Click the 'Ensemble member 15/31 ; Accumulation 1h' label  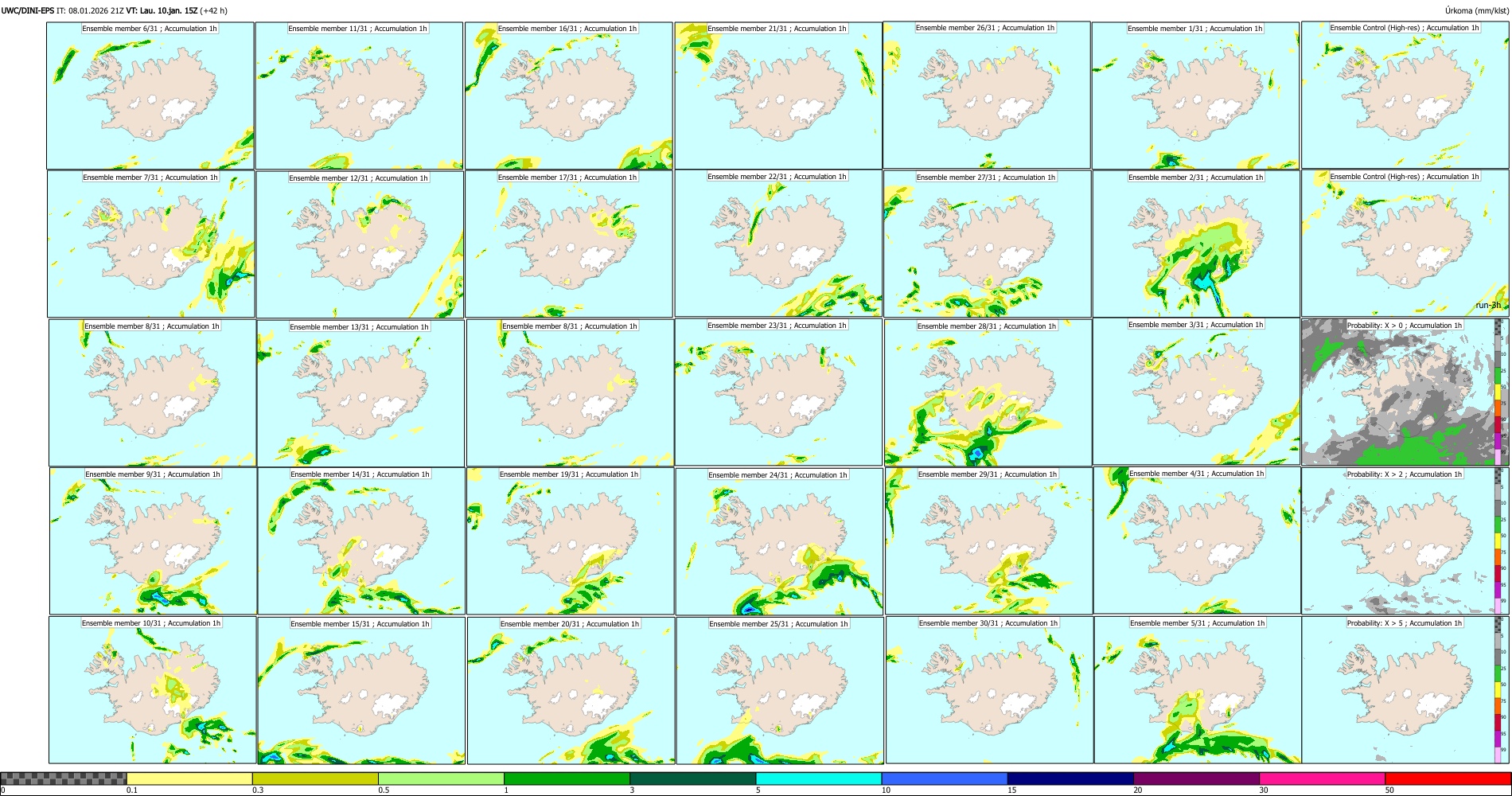[360, 624]
